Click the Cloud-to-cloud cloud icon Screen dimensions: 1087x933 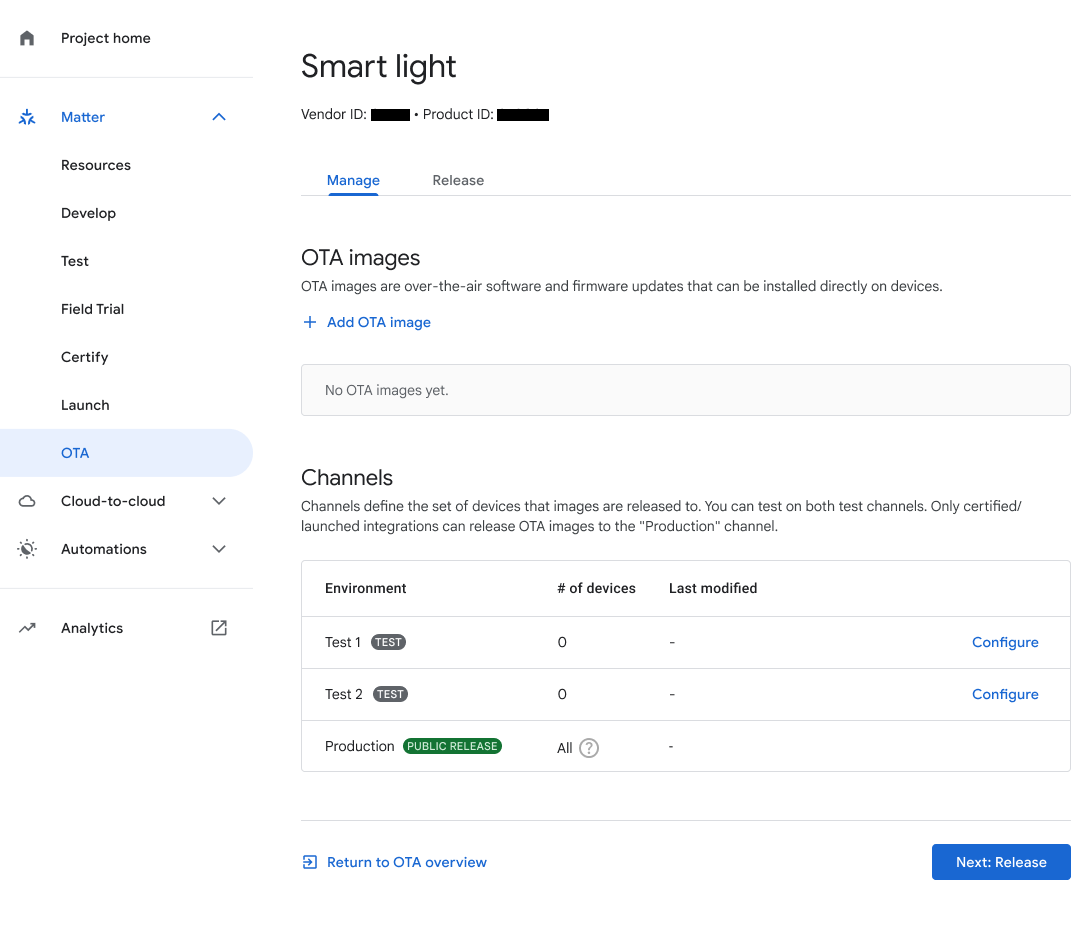click(x=26, y=501)
